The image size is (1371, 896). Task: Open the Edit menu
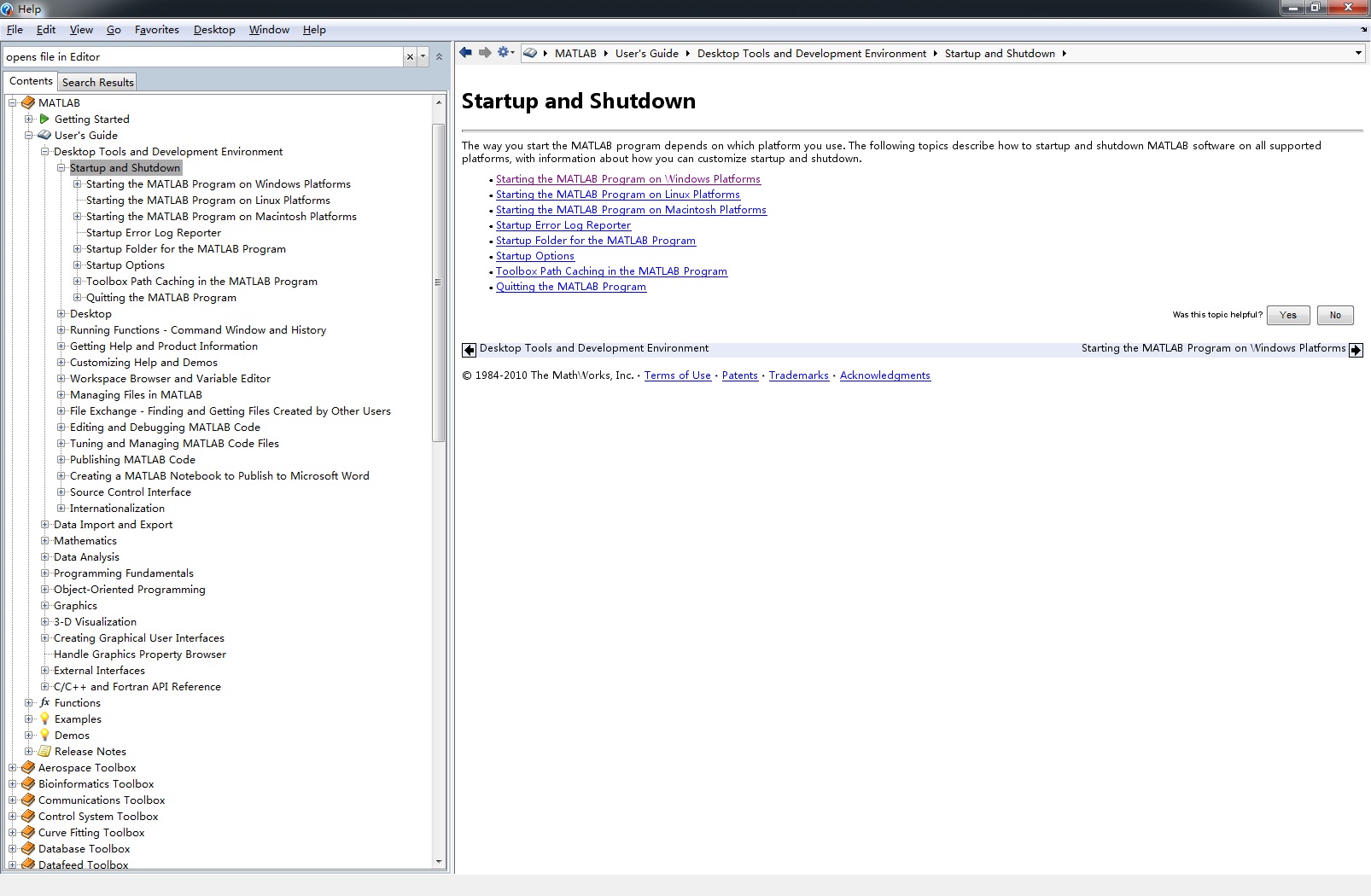click(46, 29)
